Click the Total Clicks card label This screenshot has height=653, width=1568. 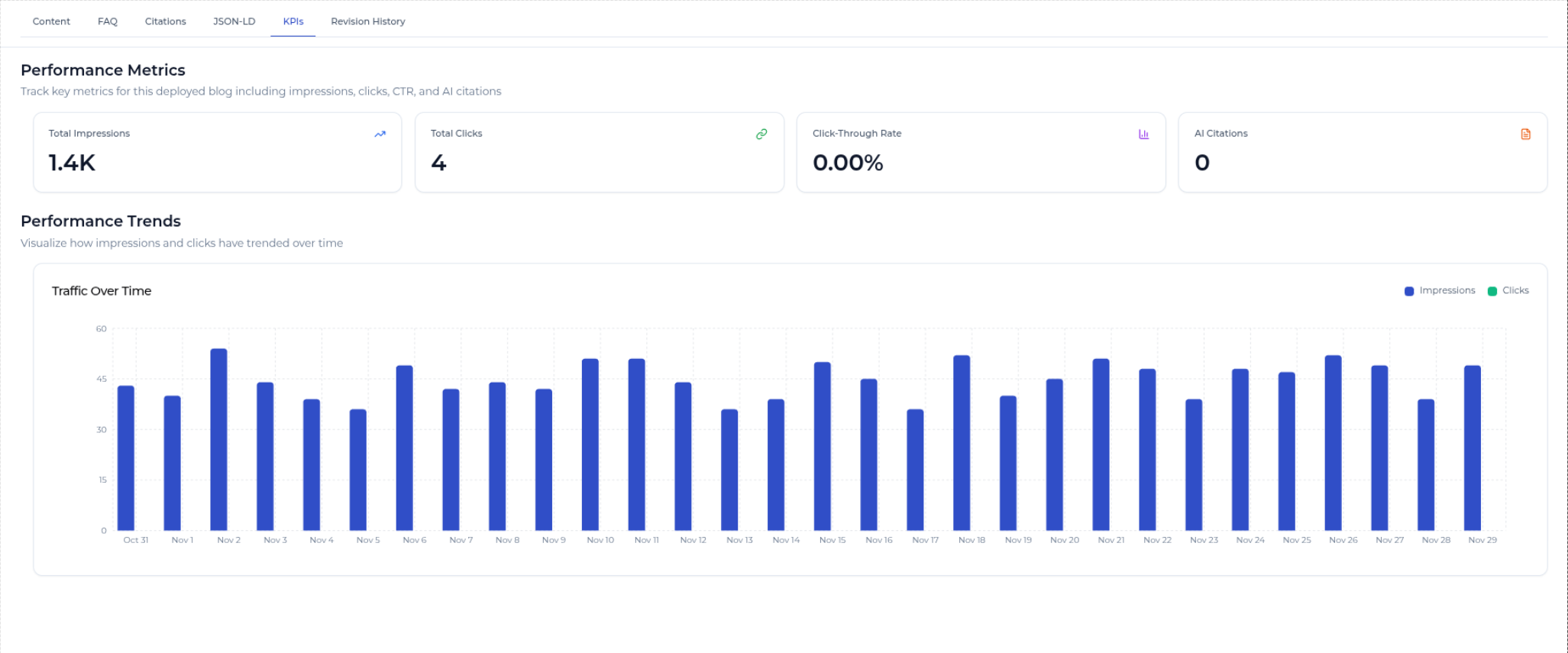coord(457,134)
